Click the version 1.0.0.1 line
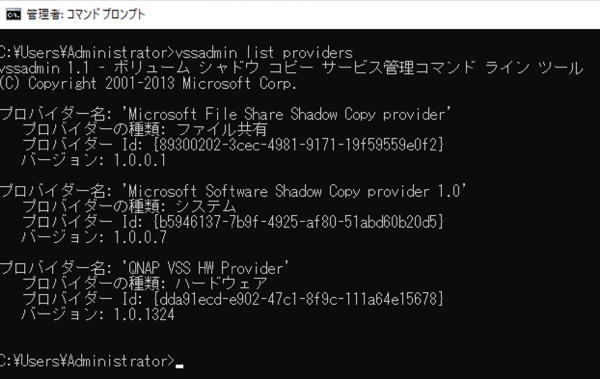The width and height of the screenshot is (600, 379). 93,160
